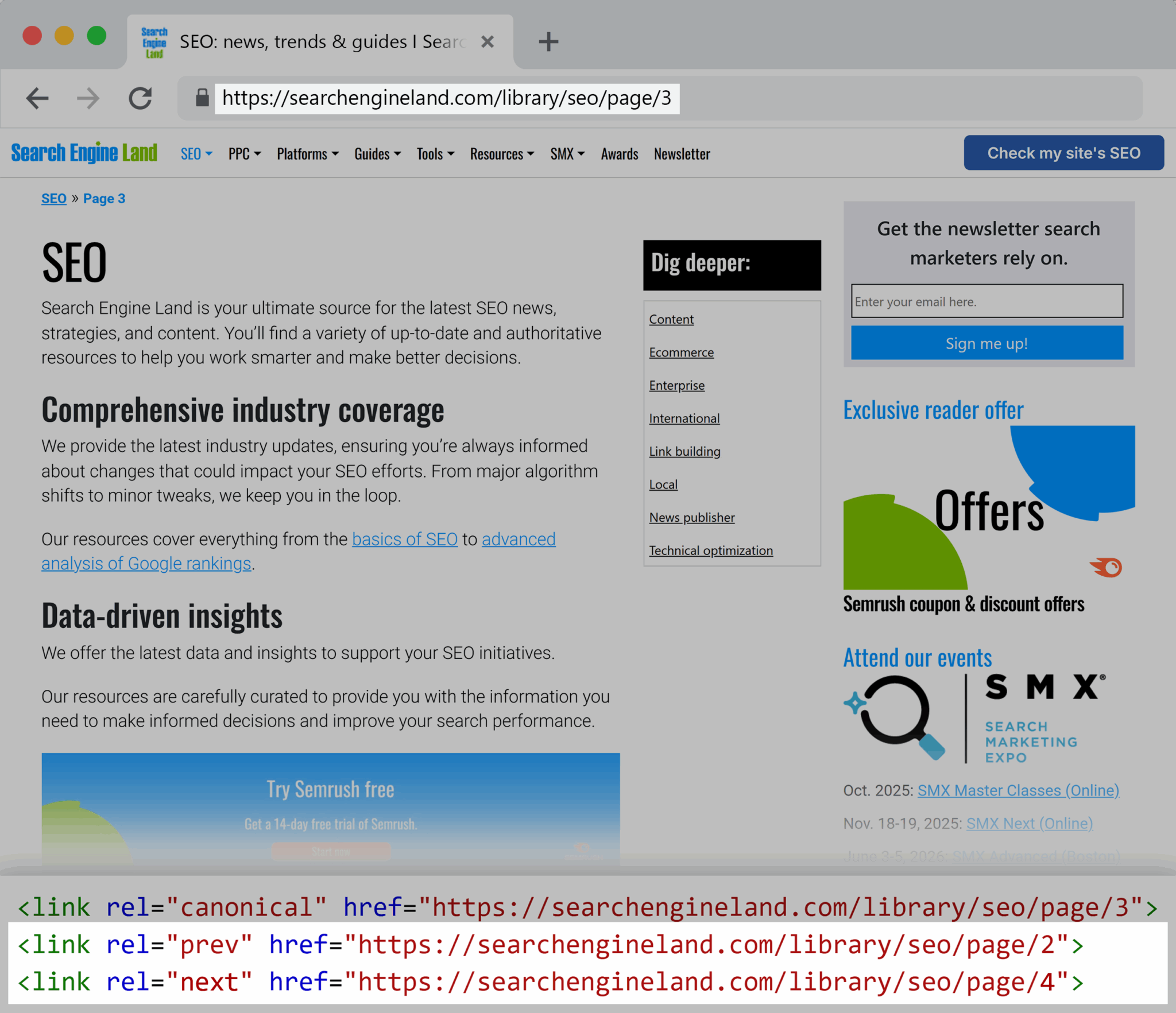Click the Page 3 breadcrumb text
This screenshot has height=1013, width=1176.
(104, 199)
